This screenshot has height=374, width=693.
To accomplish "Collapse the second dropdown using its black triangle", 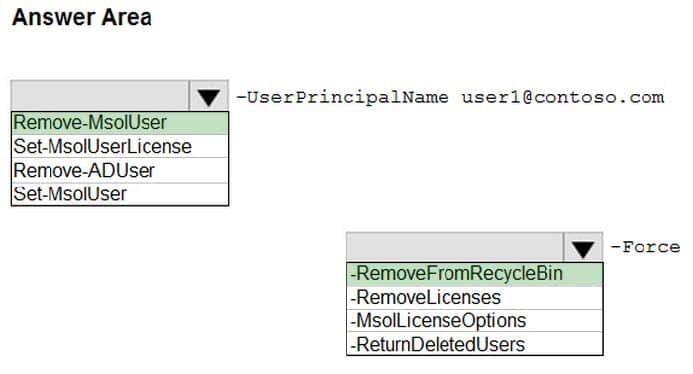I will pos(583,248).
